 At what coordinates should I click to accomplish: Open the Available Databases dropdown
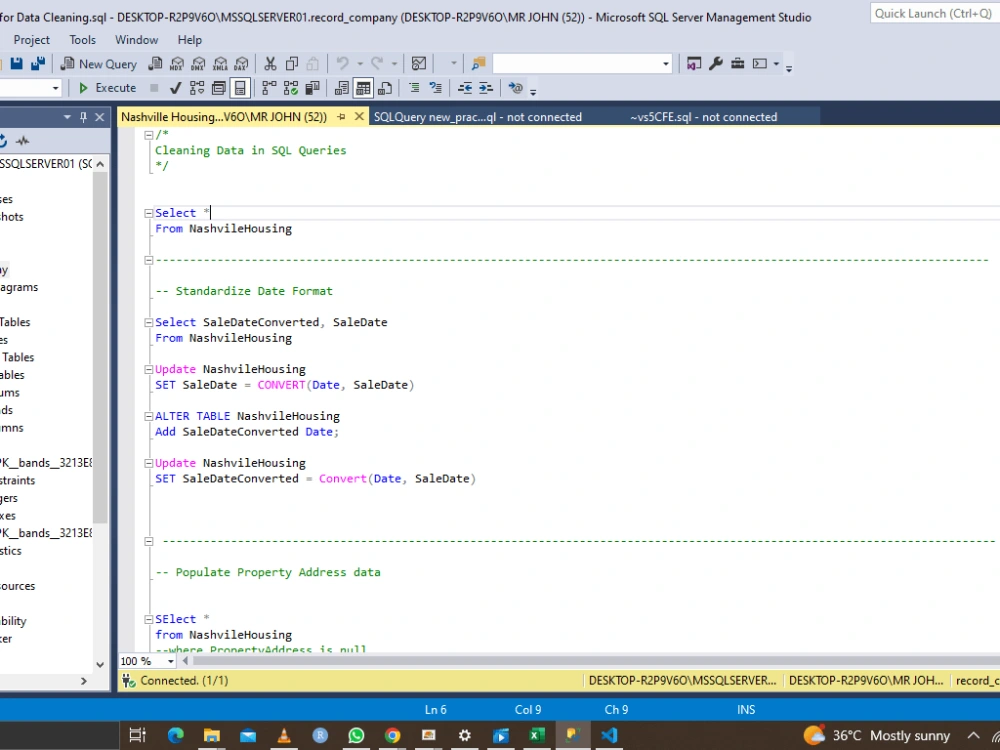point(55,88)
